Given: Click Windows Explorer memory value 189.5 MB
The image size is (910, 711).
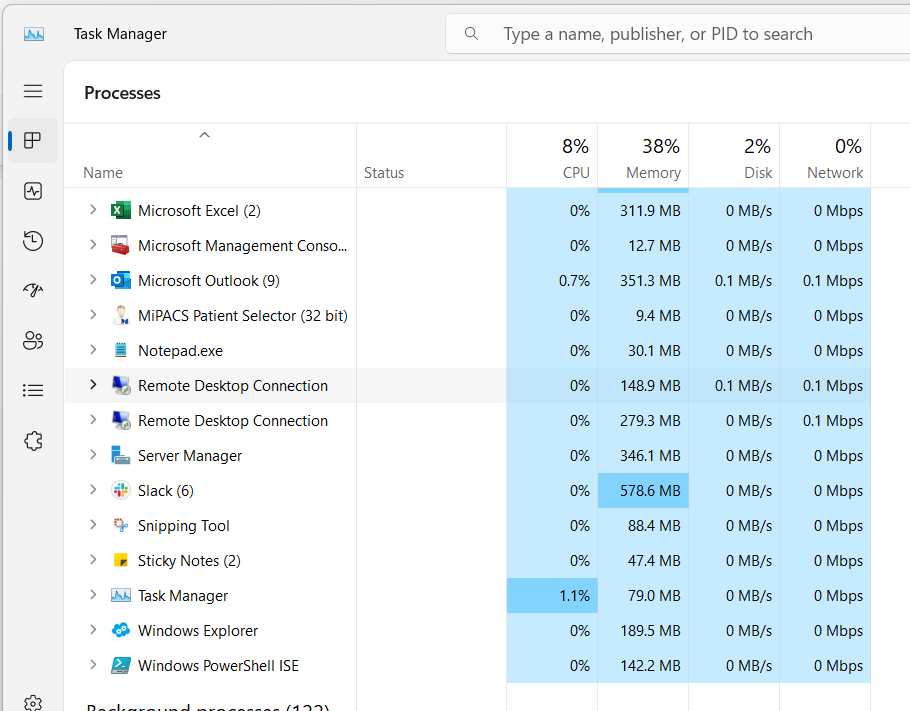Looking at the screenshot, I should (x=650, y=631).
